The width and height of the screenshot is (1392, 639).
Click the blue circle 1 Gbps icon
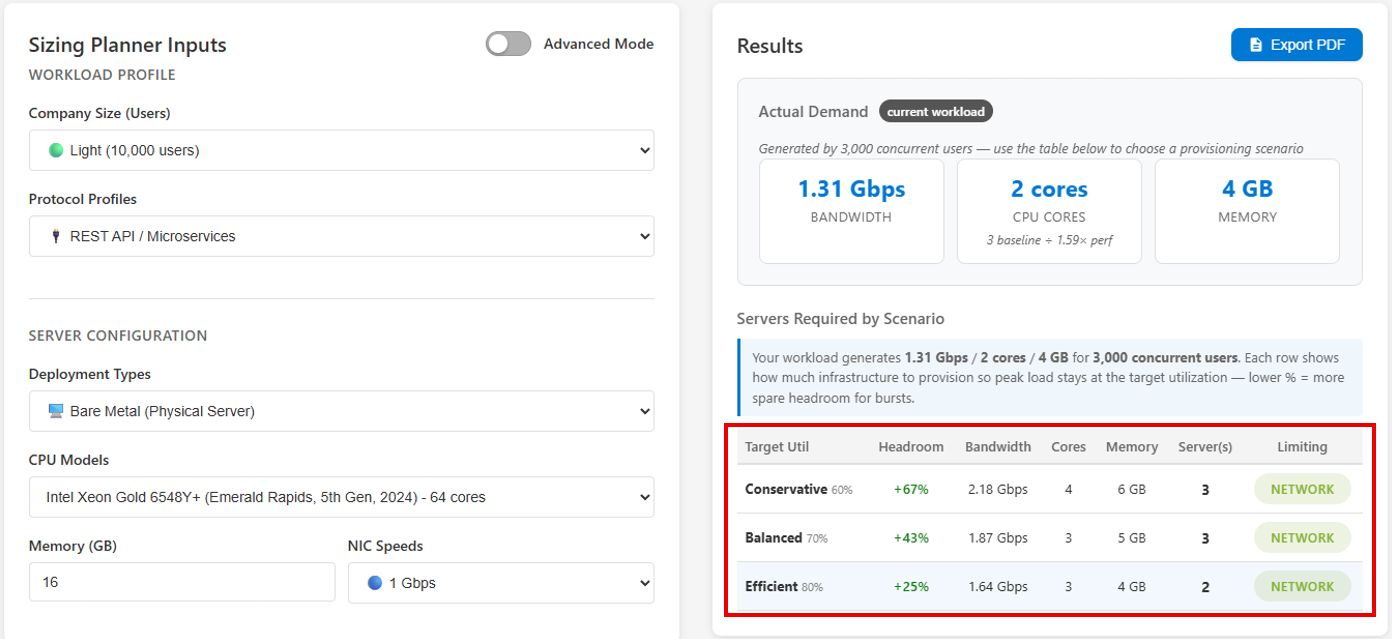point(375,583)
